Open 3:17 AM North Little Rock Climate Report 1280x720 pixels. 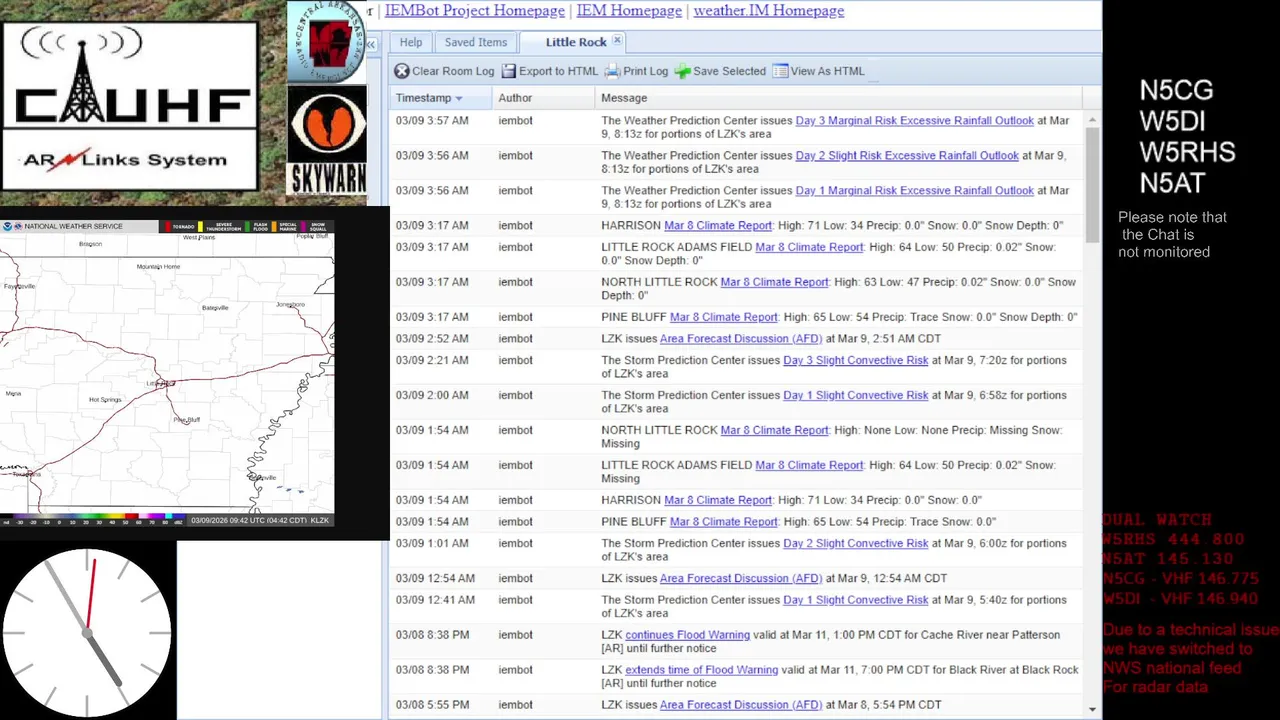(774, 282)
